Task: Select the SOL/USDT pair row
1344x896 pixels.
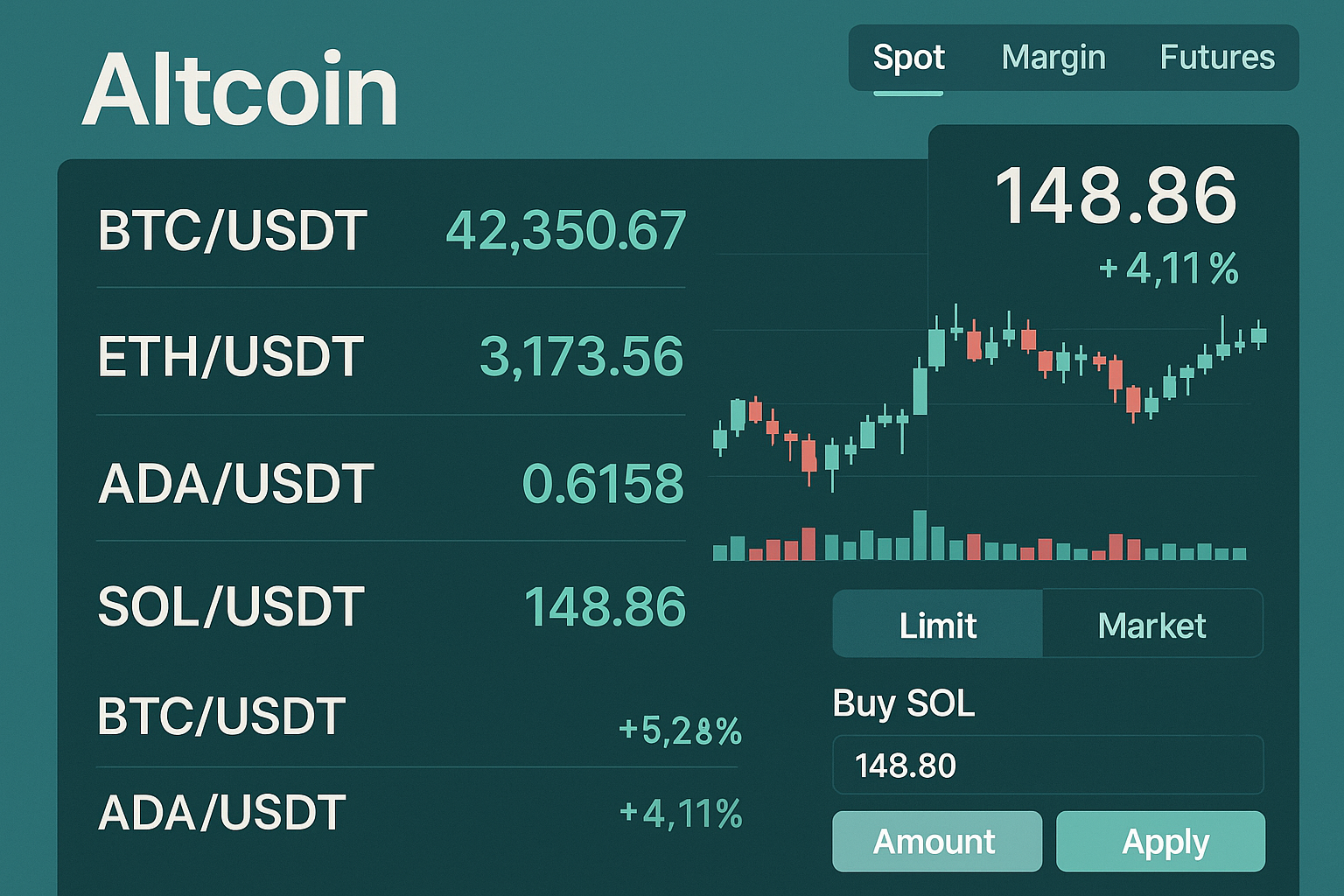Action: click(x=391, y=606)
